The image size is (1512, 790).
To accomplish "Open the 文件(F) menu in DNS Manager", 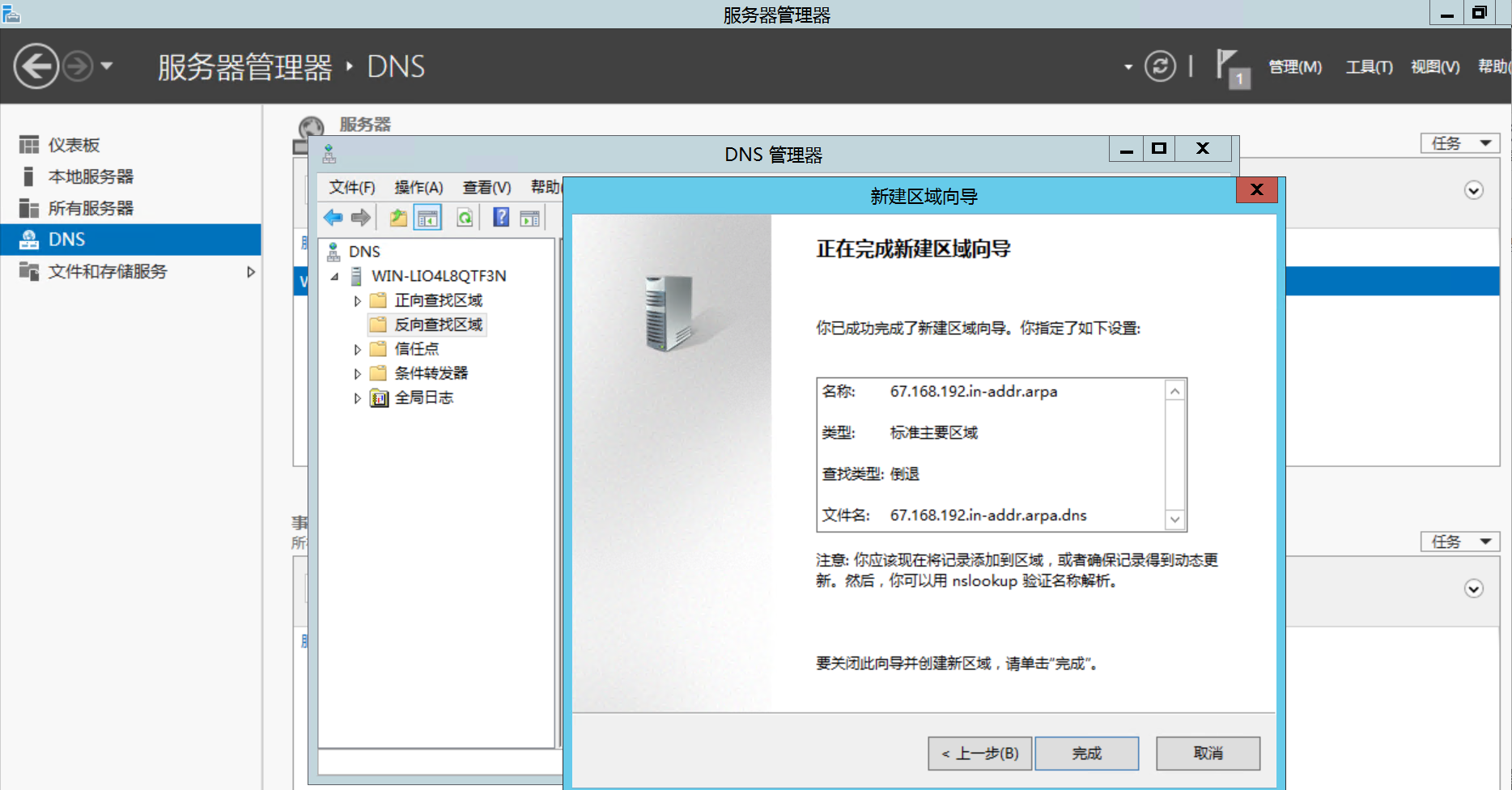I will pyautogui.click(x=351, y=188).
